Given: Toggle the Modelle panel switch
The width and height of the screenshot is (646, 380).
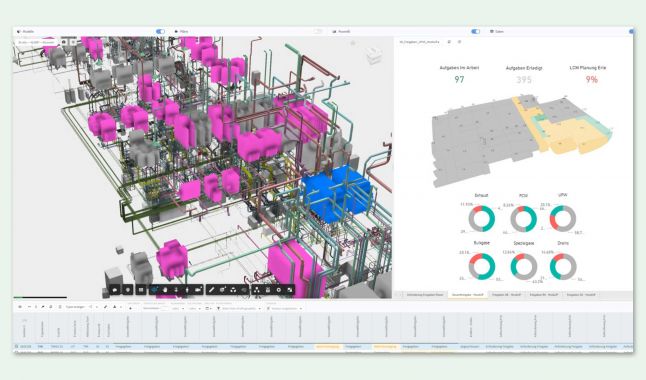Looking at the screenshot, I should (160, 31).
